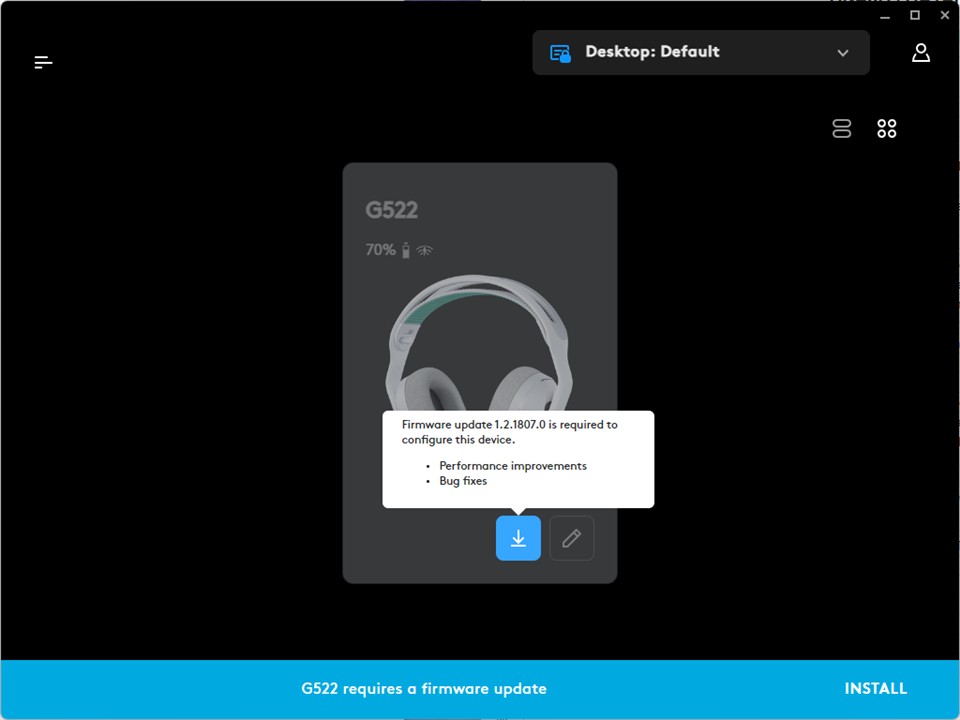Minimize the G HUB window
The width and height of the screenshot is (960, 720).
[884, 15]
